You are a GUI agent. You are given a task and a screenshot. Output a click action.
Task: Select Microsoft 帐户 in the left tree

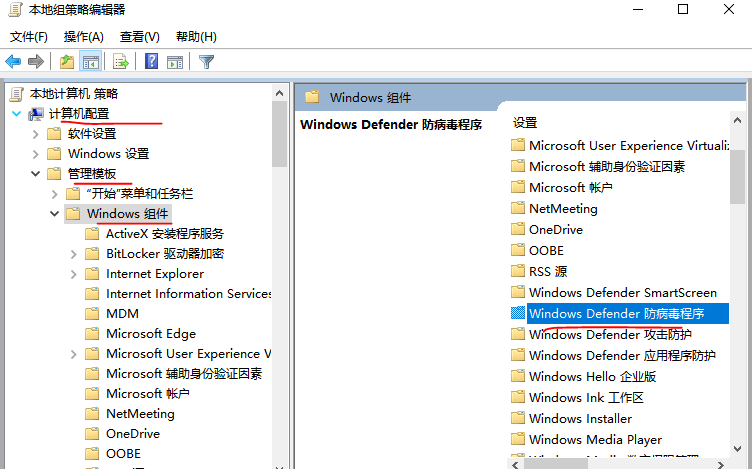click(x=148, y=393)
